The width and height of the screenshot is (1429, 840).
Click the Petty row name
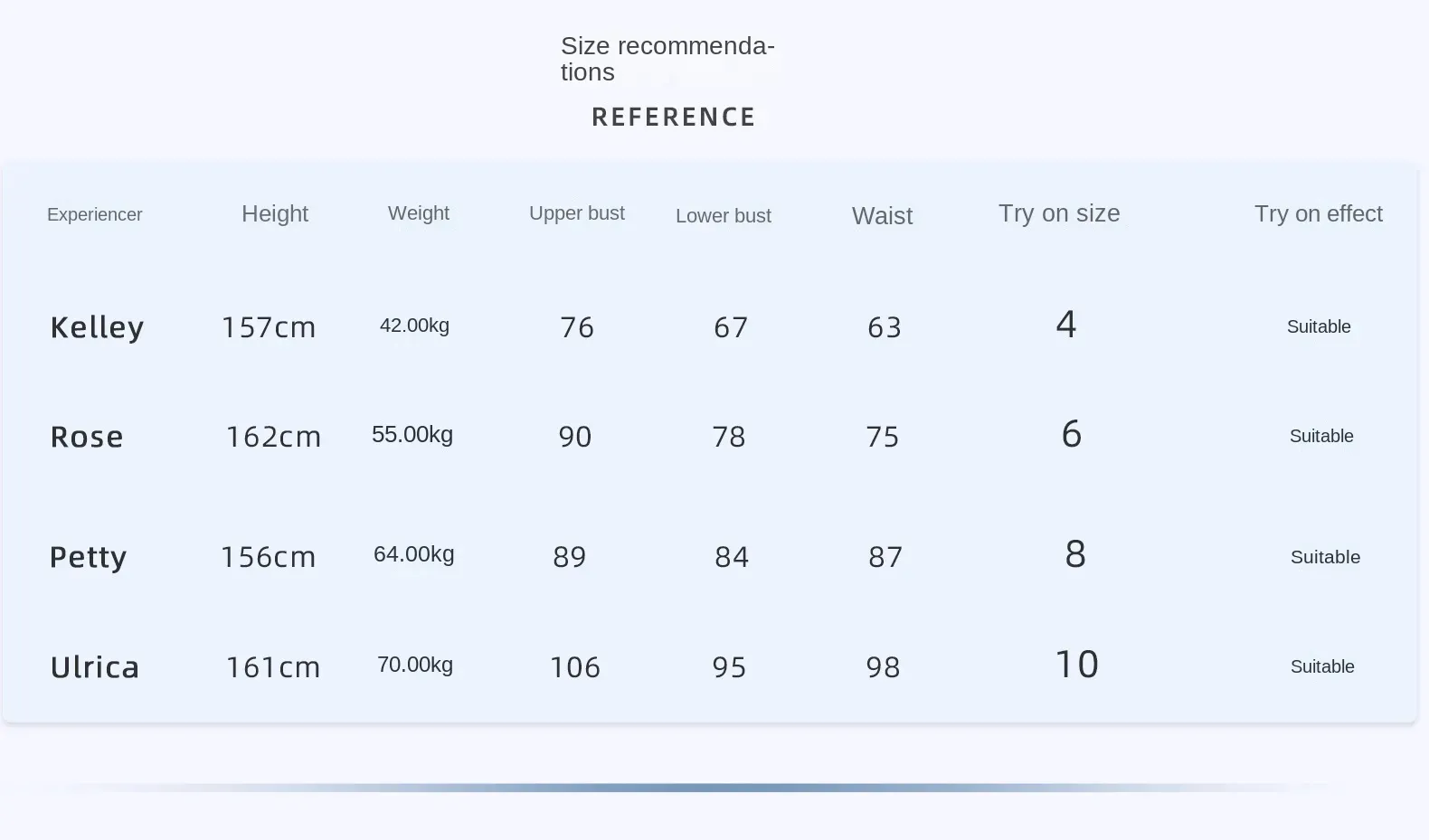(88, 557)
